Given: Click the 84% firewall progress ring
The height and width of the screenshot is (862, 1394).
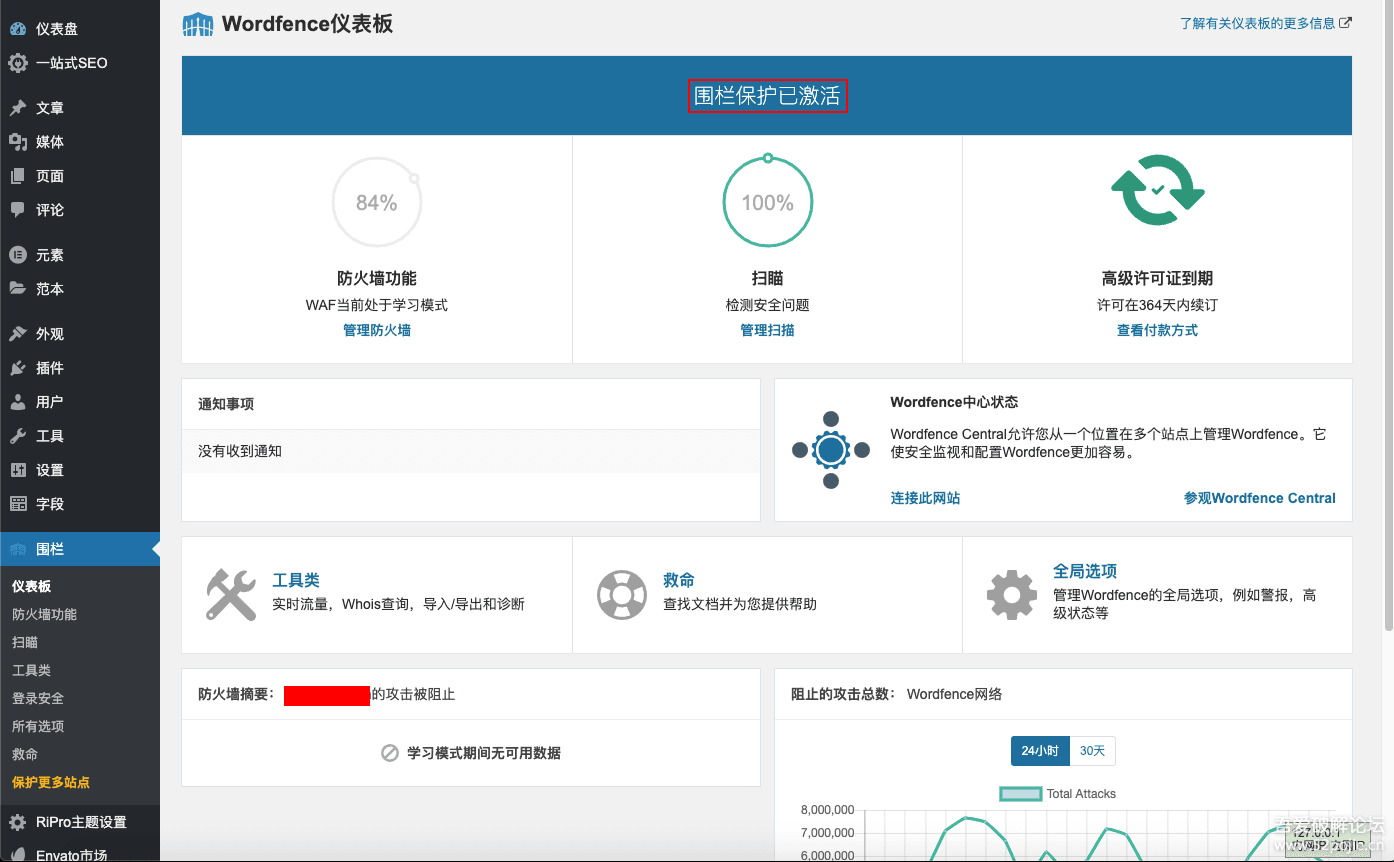Looking at the screenshot, I should pos(376,201).
